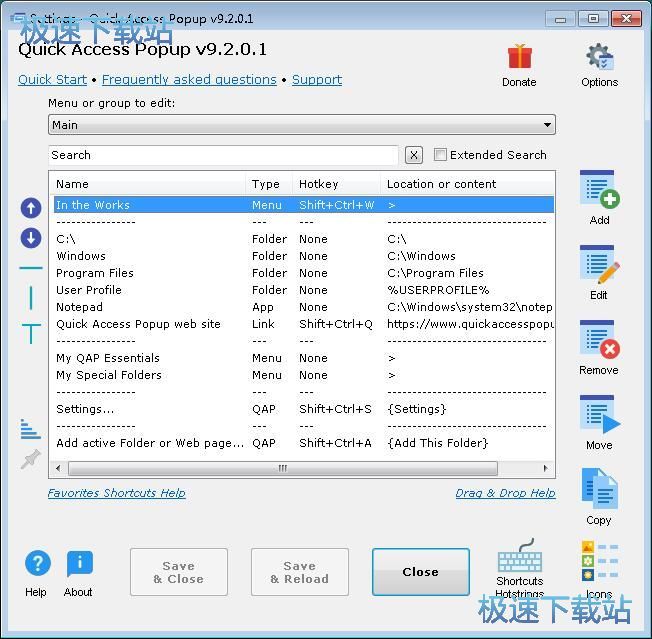Insert a text separator T icon
This screenshot has width=652, height=639.
tap(31, 333)
